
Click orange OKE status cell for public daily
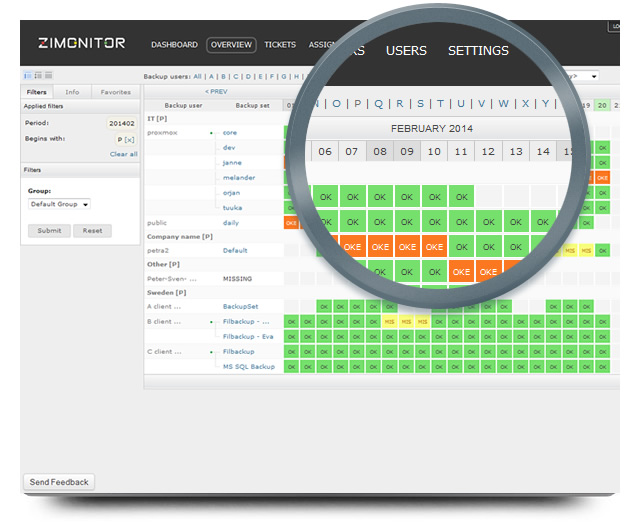(291, 223)
